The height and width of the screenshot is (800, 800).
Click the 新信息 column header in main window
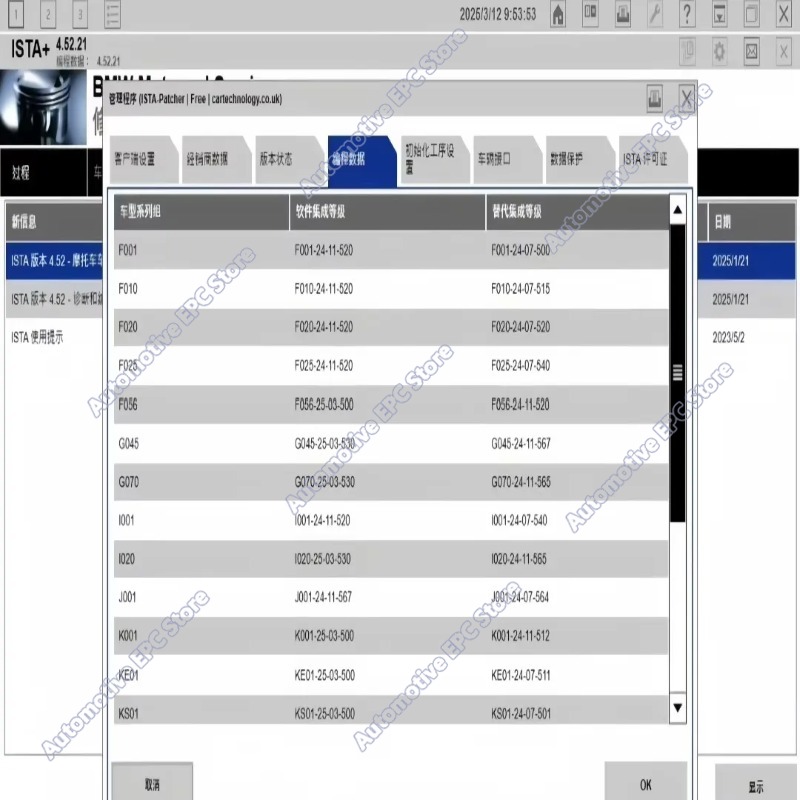pyautogui.click(x=55, y=221)
